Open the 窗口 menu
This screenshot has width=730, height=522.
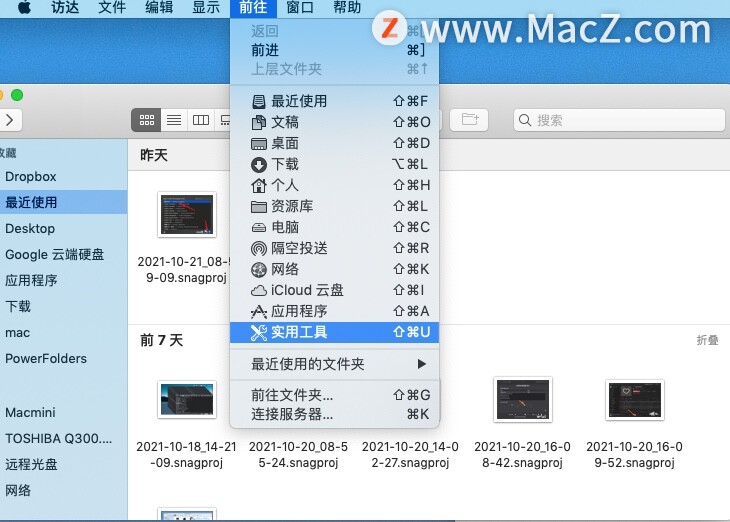(300, 7)
